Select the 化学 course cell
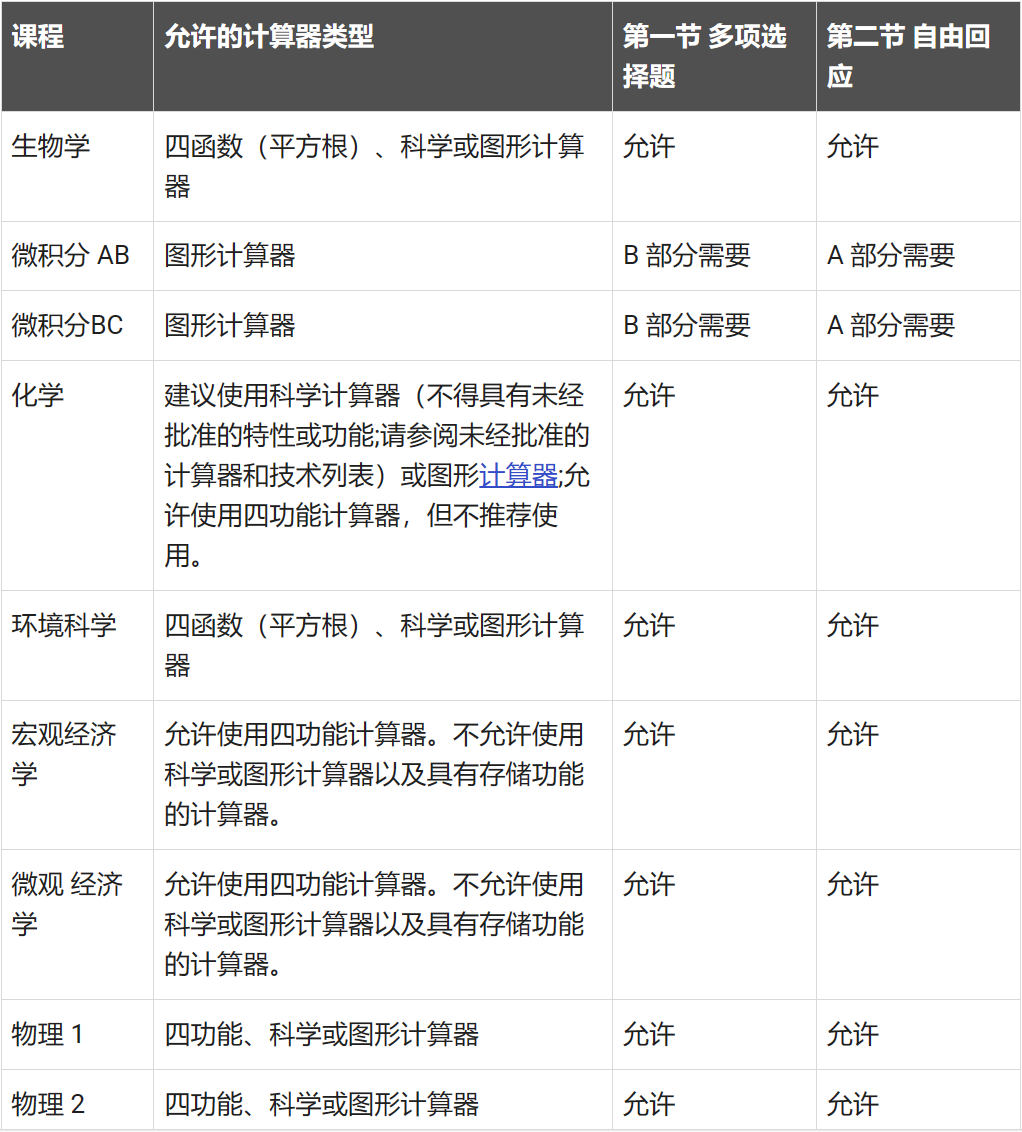 [x=38, y=395]
